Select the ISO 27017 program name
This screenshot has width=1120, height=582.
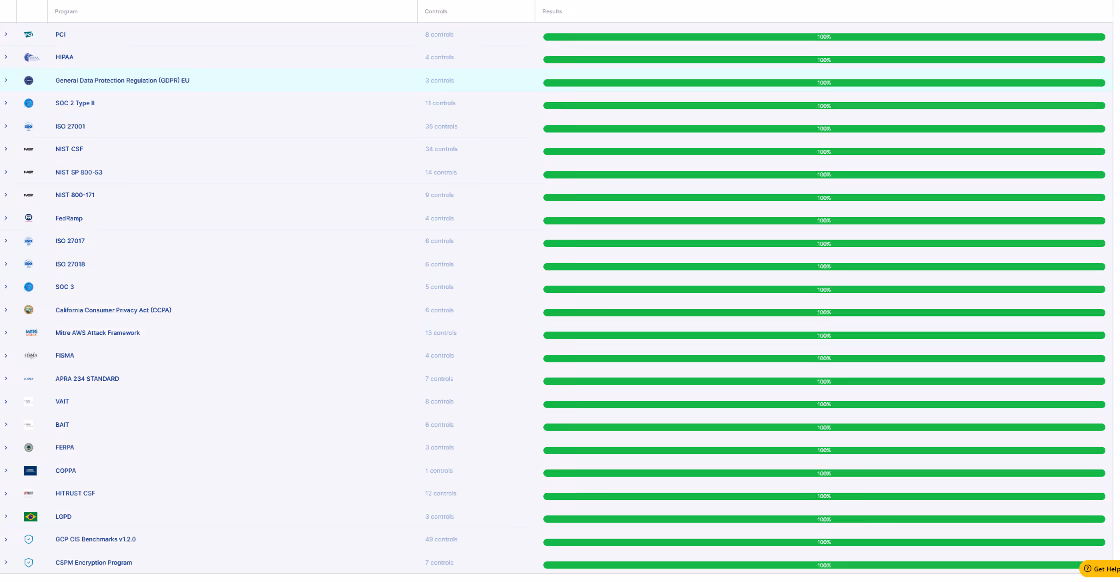coord(70,241)
